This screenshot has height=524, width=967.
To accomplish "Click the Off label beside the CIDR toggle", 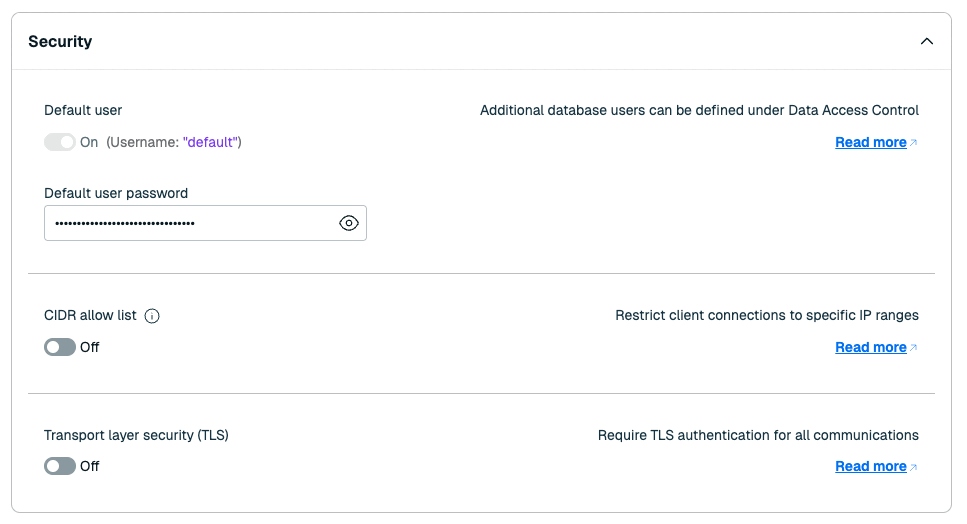I will [90, 347].
